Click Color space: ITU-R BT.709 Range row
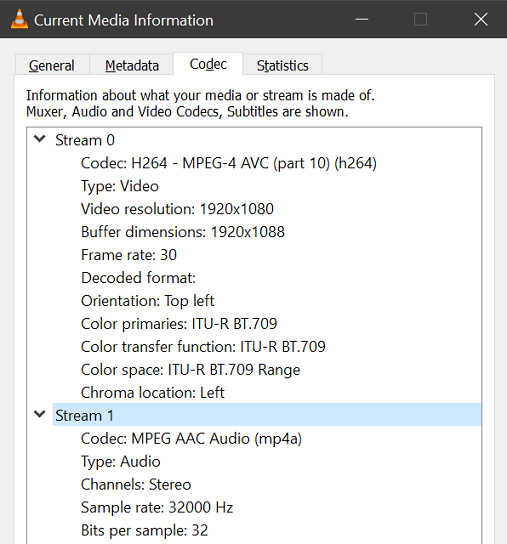The height and width of the screenshot is (544, 507). pos(191,369)
